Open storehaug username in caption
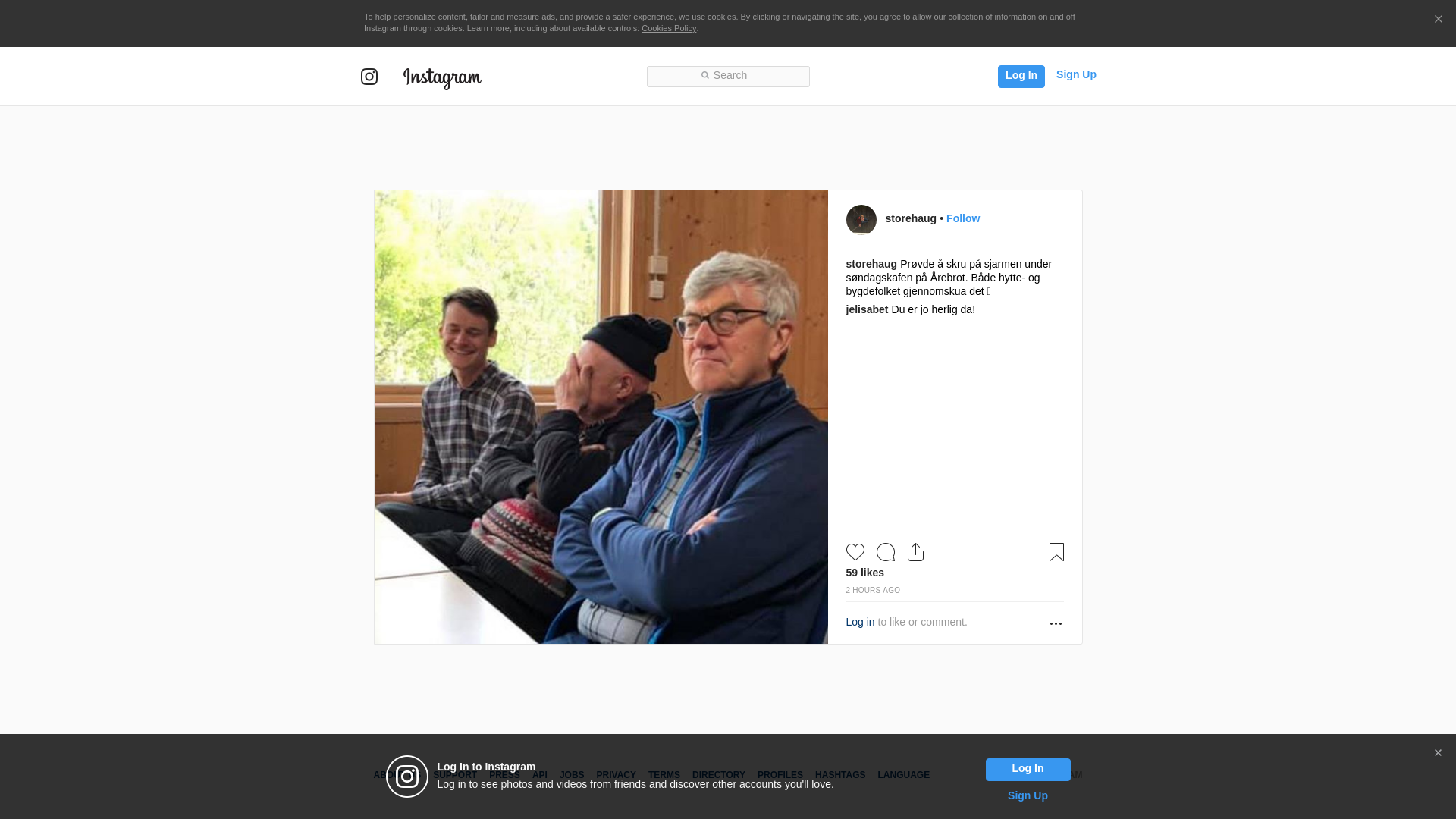1456x819 pixels. [871, 264]
